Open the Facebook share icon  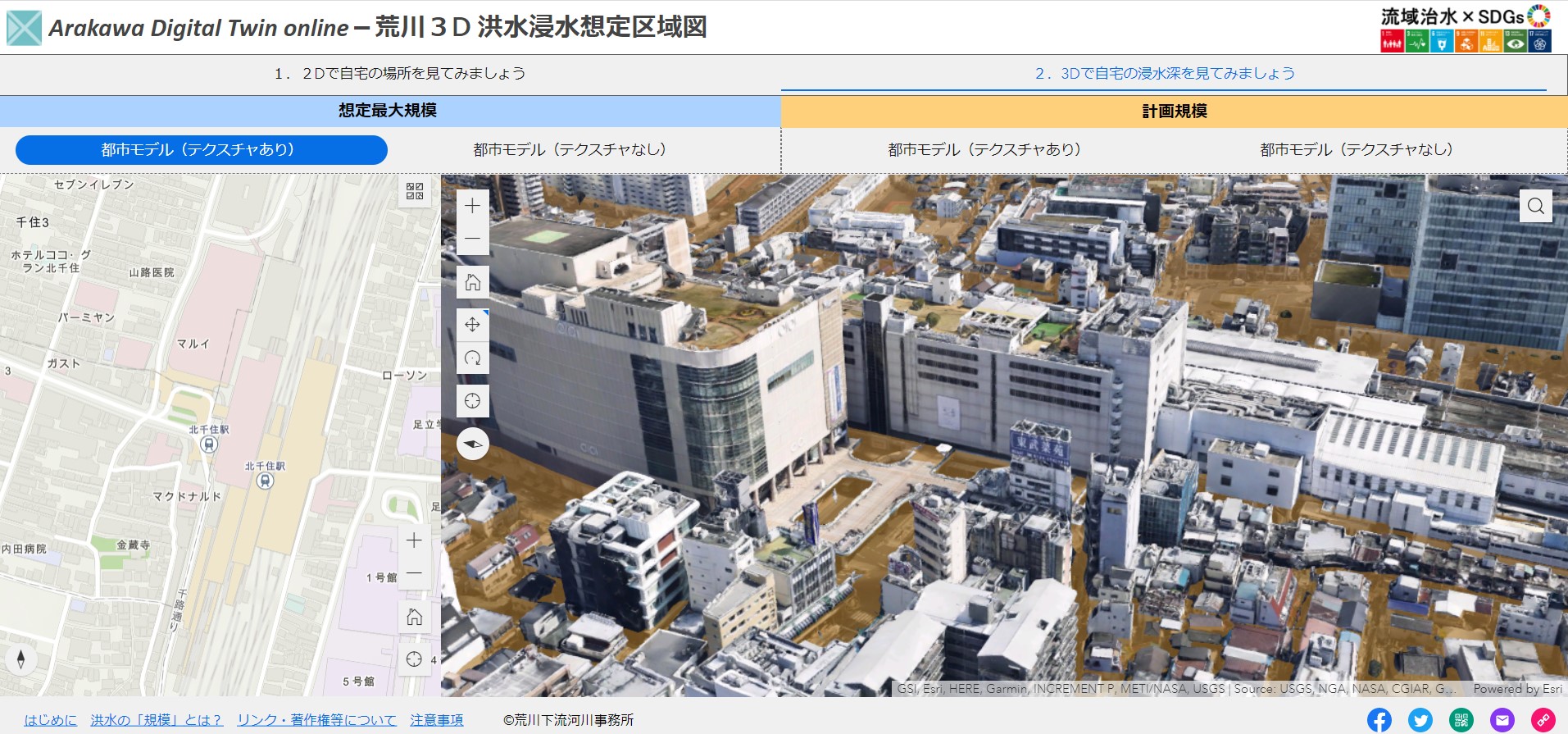tap(1379, 720)
